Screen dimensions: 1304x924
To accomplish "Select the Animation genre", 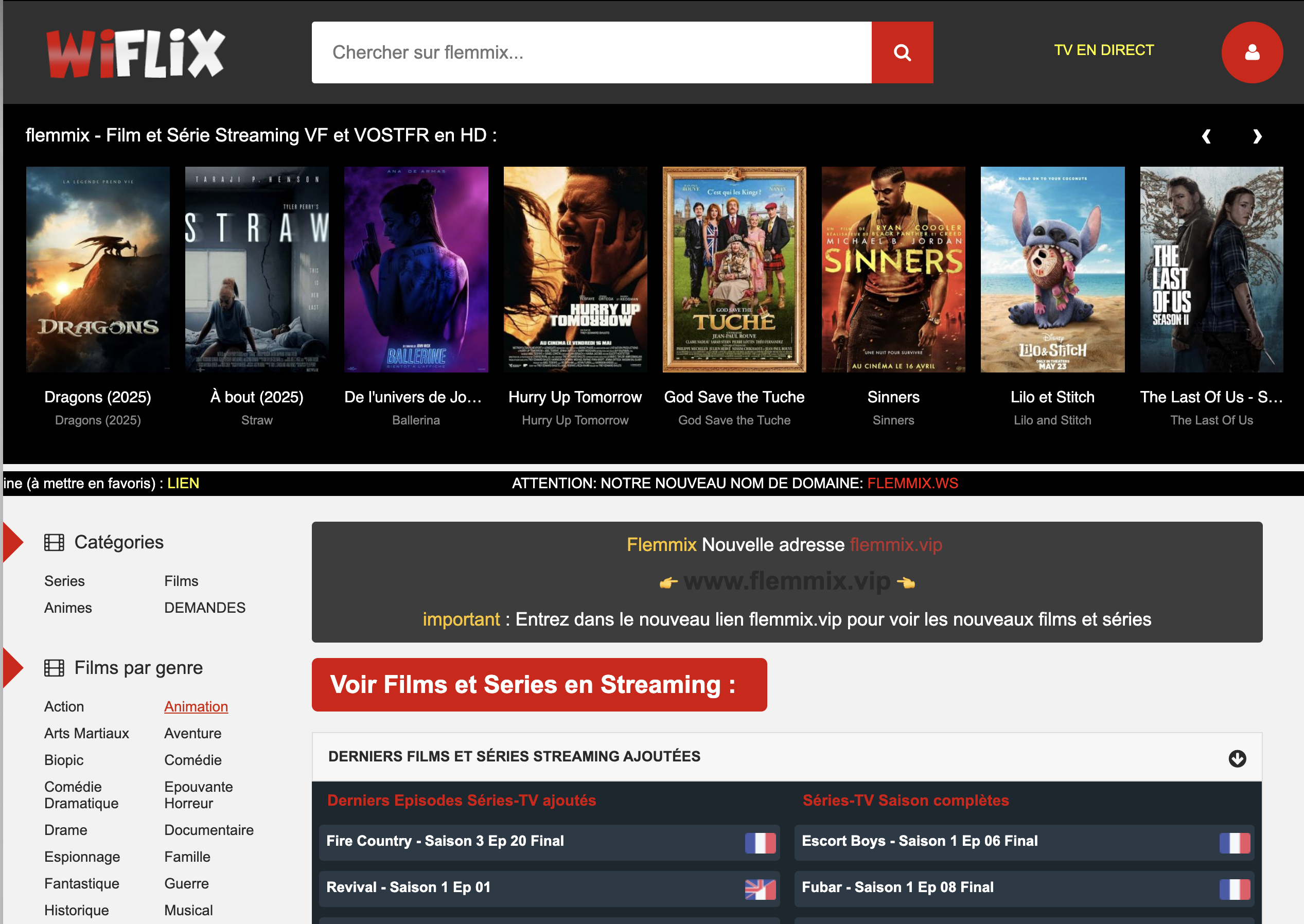I will pyautogui.click(x=196, y=707).
